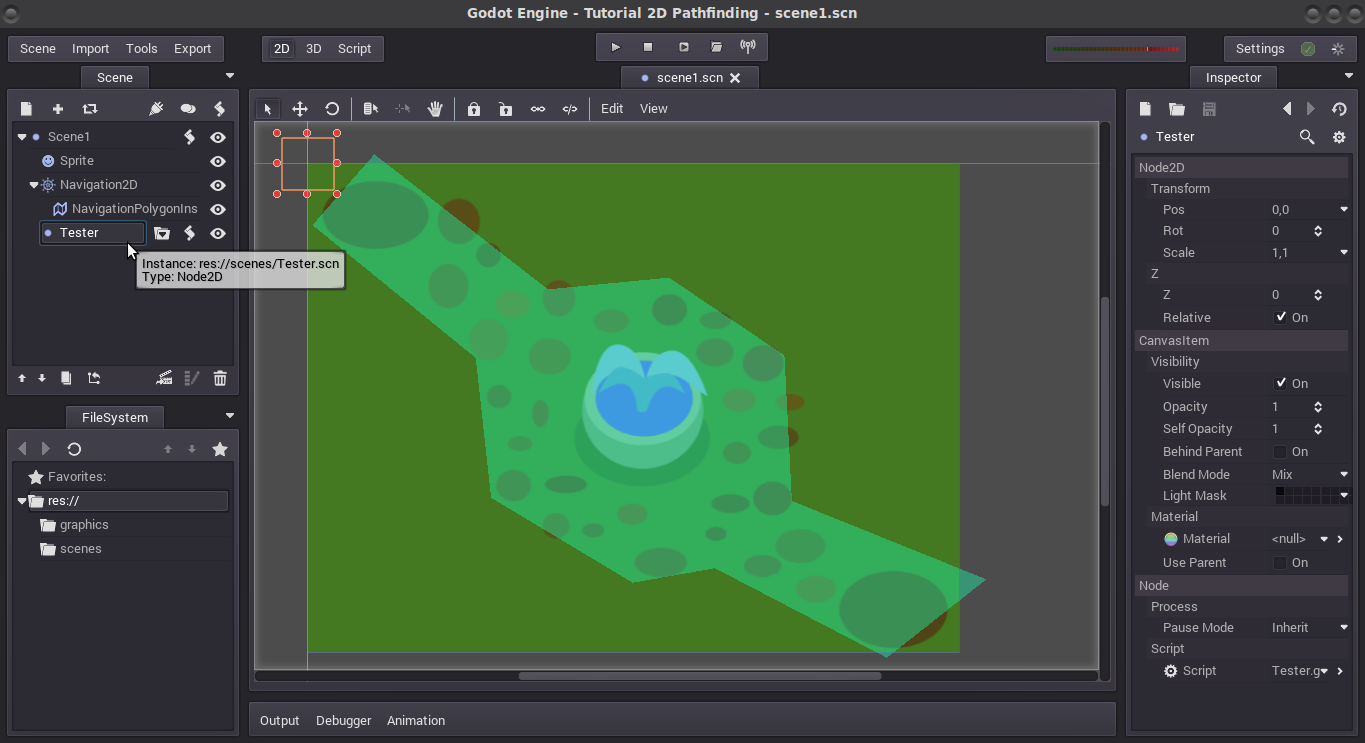This screenshot has width=1365, height=743.
Task: Open the viewport Edit menu button
Action: [x=612, y=109]
